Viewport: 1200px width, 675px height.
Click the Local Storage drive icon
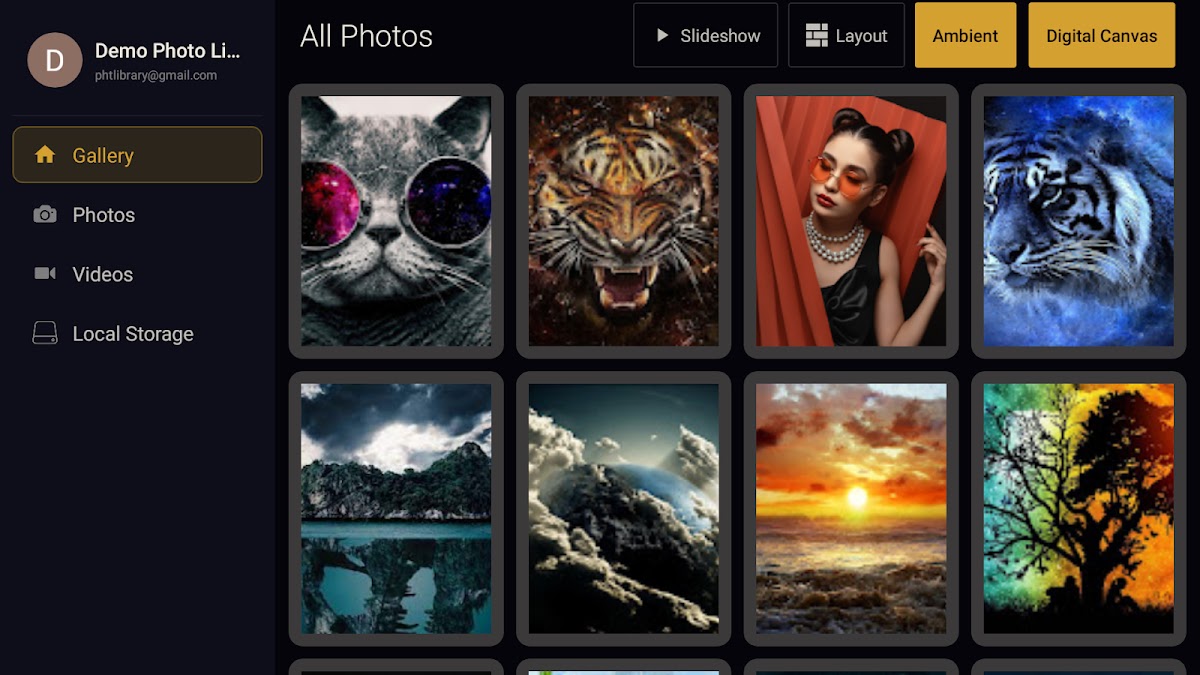(45, 333)
